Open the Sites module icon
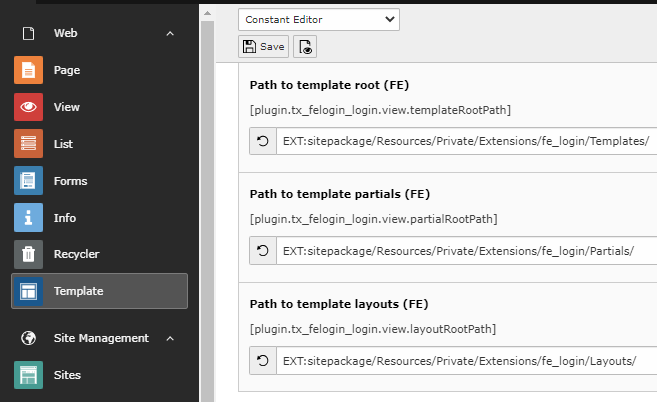 point(29,375)
